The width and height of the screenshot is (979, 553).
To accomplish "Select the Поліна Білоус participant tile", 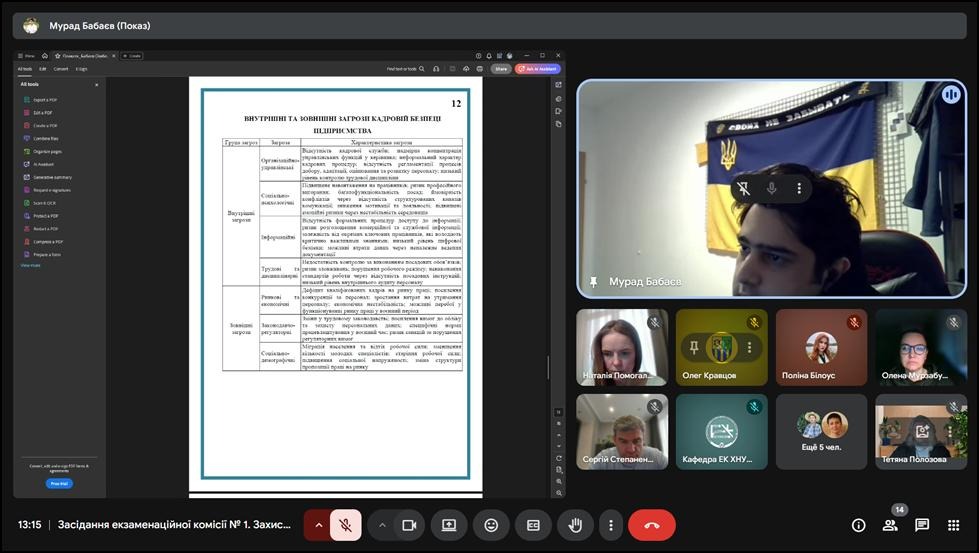I will click(821, 347).
